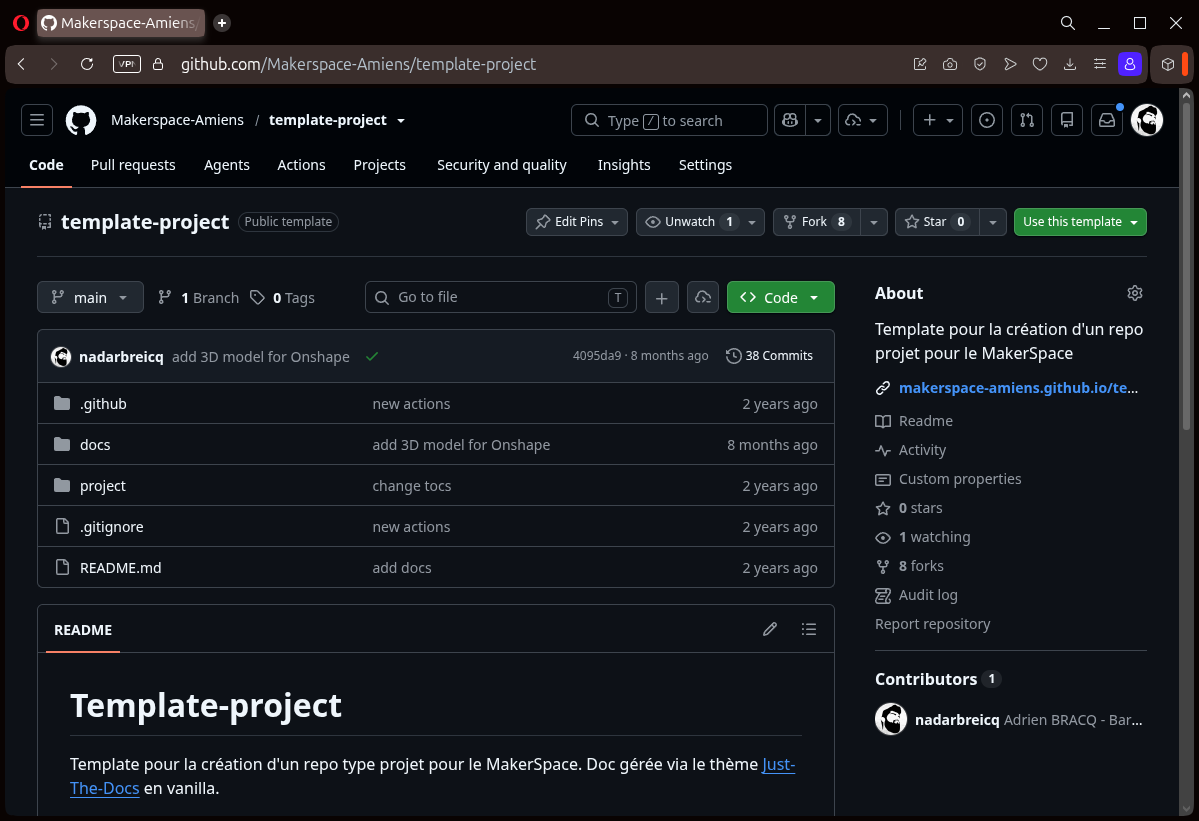The width and height of the screenshot is (1199, 821).
Task: Open the Opera VPN badge
Action: pos(127,64)
